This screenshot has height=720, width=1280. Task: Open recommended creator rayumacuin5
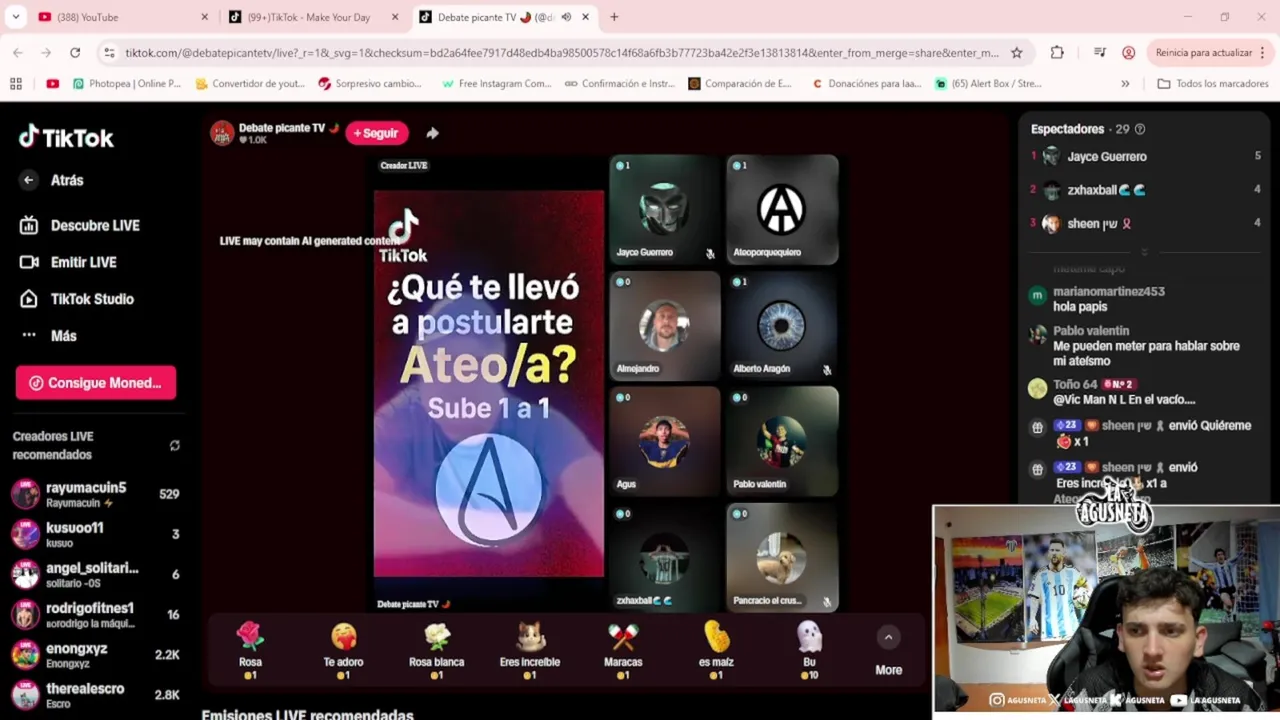pyautogui.click(x=95, y=494)
